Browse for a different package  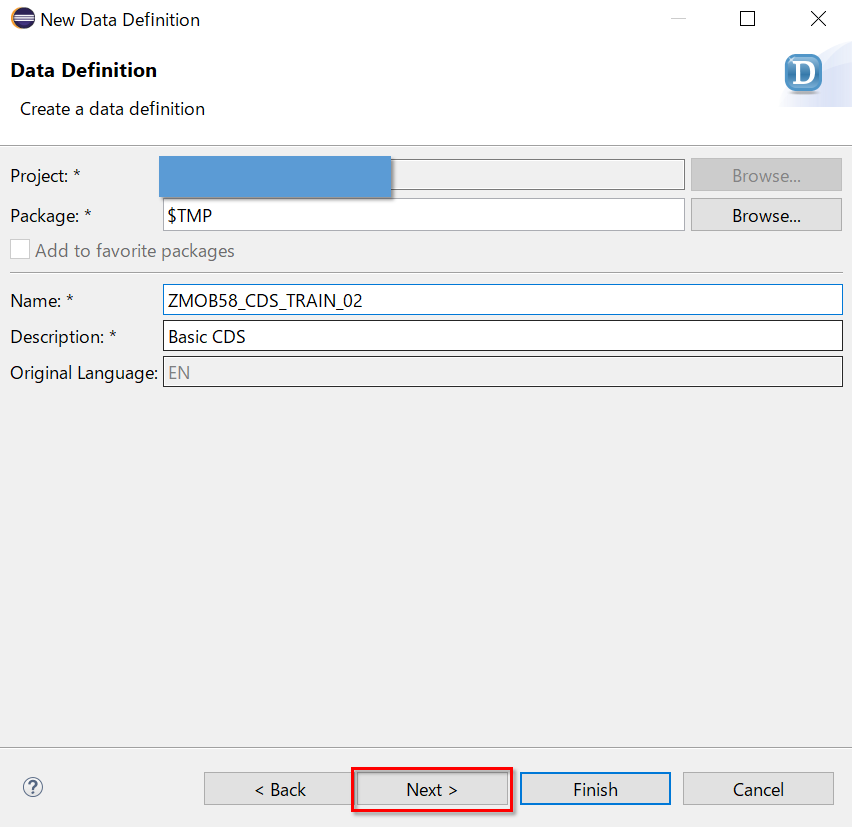766,214
